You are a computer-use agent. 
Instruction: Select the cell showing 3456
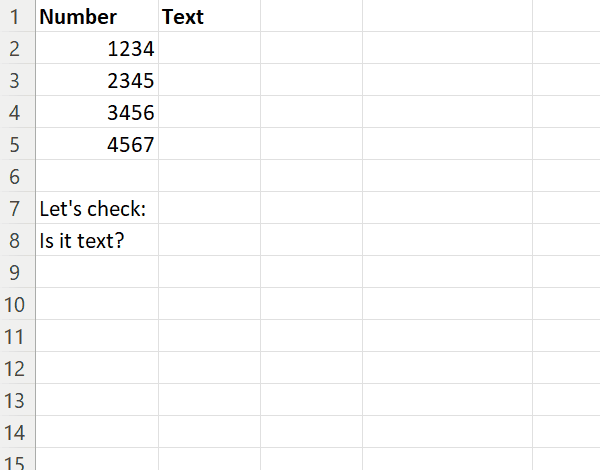[96, 112]
